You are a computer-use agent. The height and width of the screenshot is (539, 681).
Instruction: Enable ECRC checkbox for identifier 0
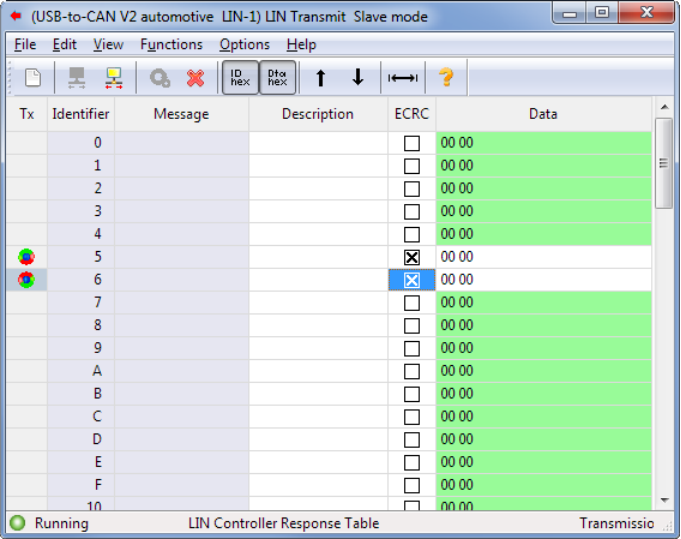[x=412, y=143]
